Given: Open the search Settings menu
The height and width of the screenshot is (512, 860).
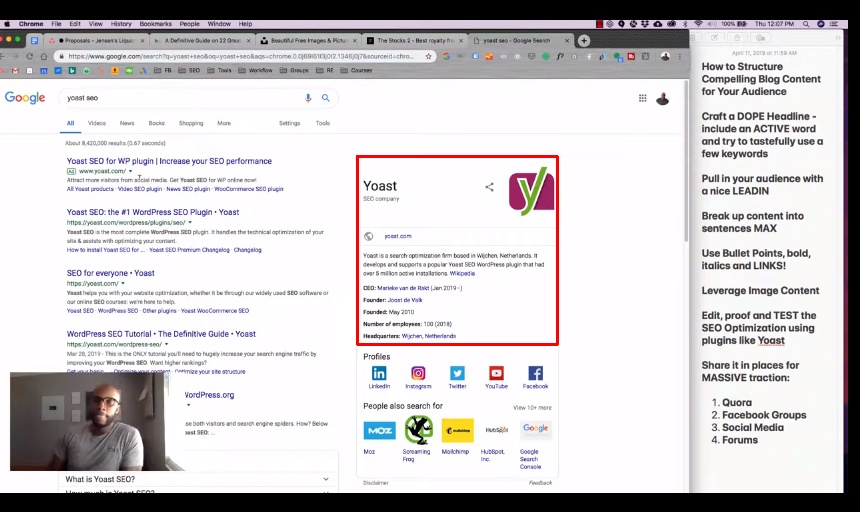Looking at the screenshot, I should click(x=290, y=123).
